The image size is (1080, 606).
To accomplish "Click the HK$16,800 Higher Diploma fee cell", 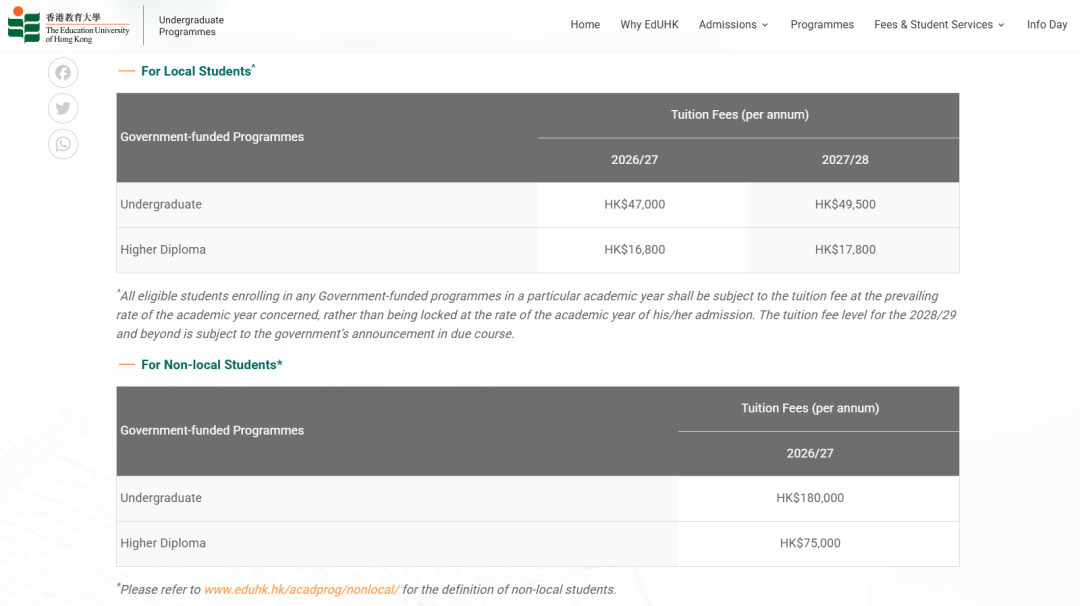I will pyautogui.click(x=634, y=250).
